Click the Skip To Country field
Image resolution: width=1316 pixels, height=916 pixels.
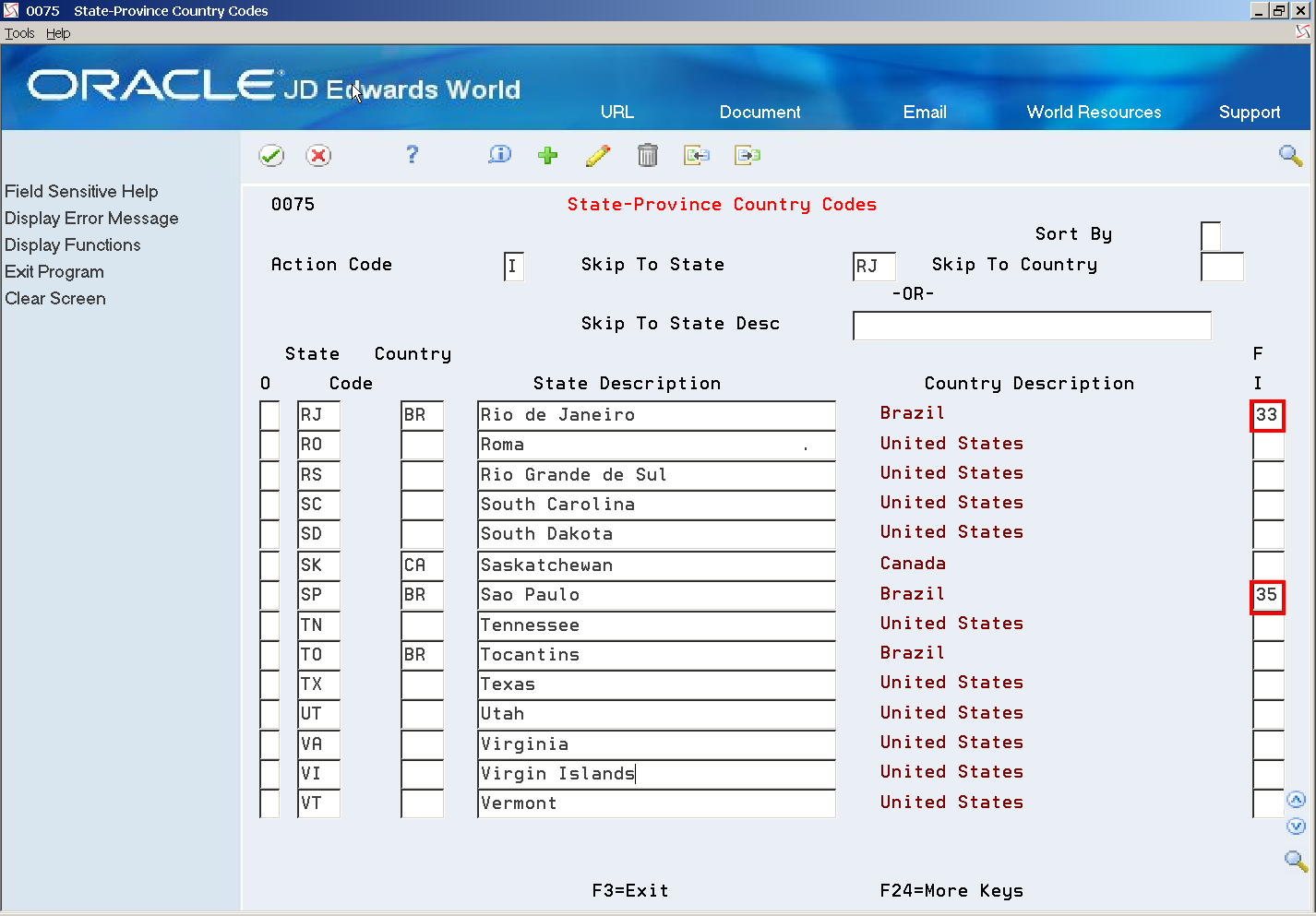1222,267
